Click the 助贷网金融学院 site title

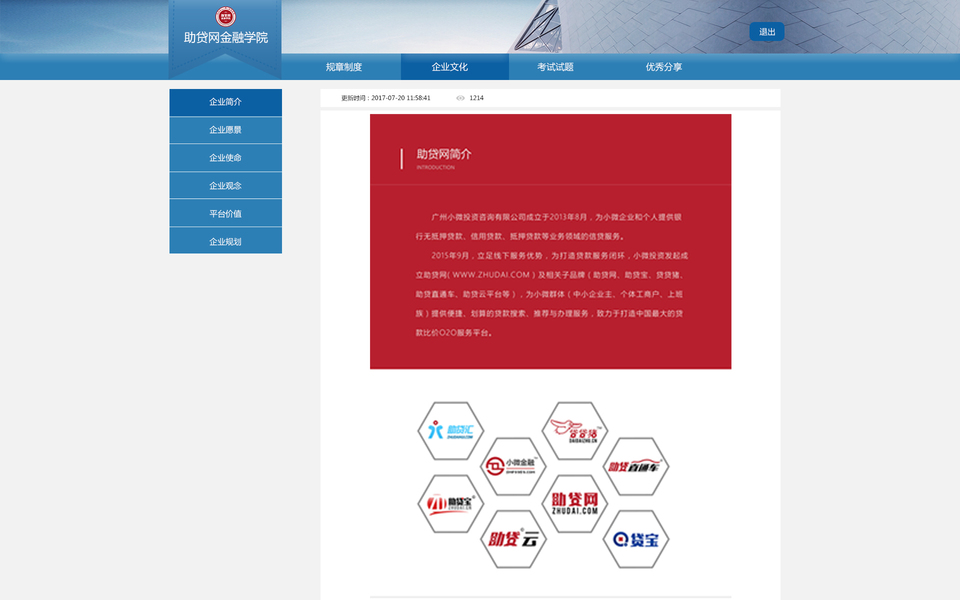(x=226, y=38)
